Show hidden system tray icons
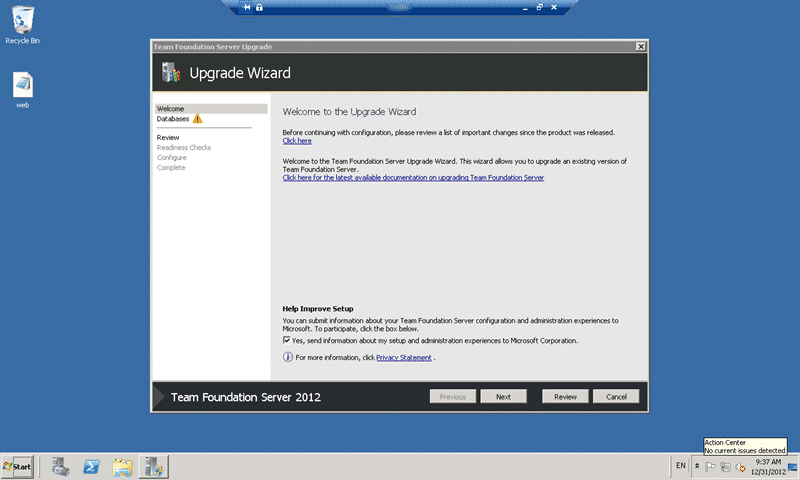Screen dimensions: 800x480 pos(697,466)
